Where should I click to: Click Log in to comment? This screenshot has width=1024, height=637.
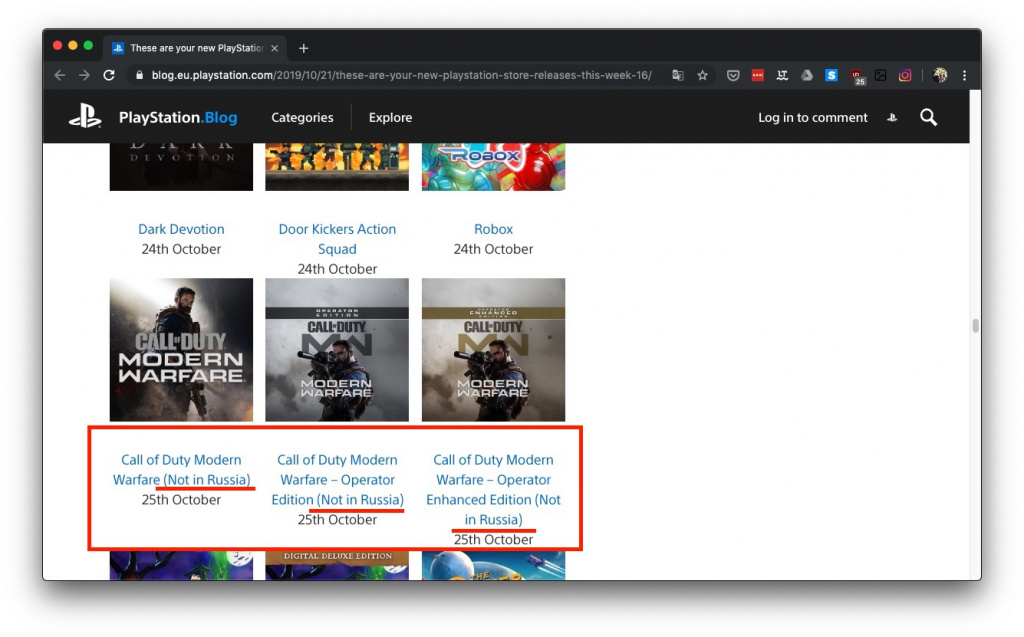click(x=812, y=117)
